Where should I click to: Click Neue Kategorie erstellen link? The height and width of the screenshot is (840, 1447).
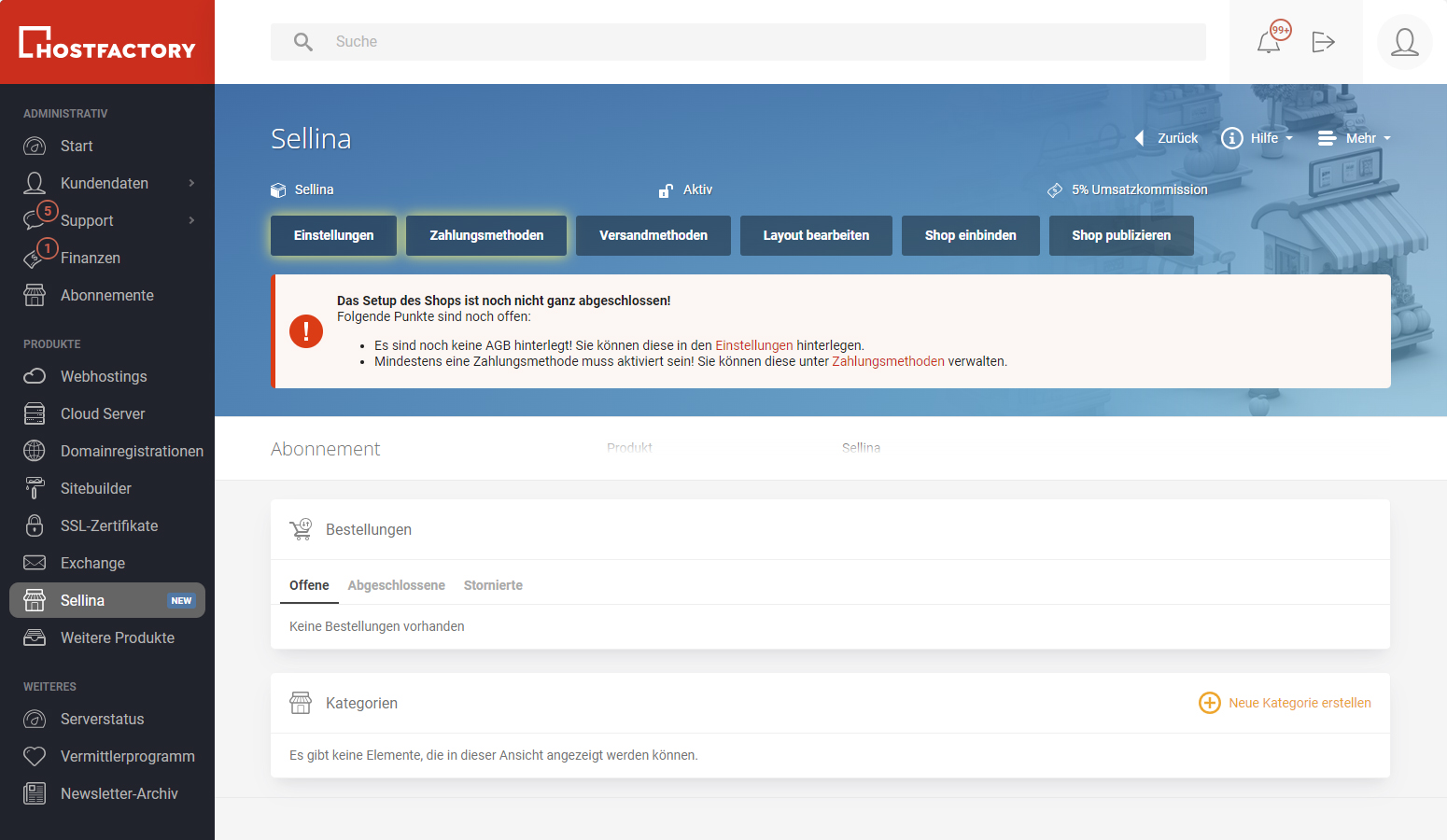1299,703
